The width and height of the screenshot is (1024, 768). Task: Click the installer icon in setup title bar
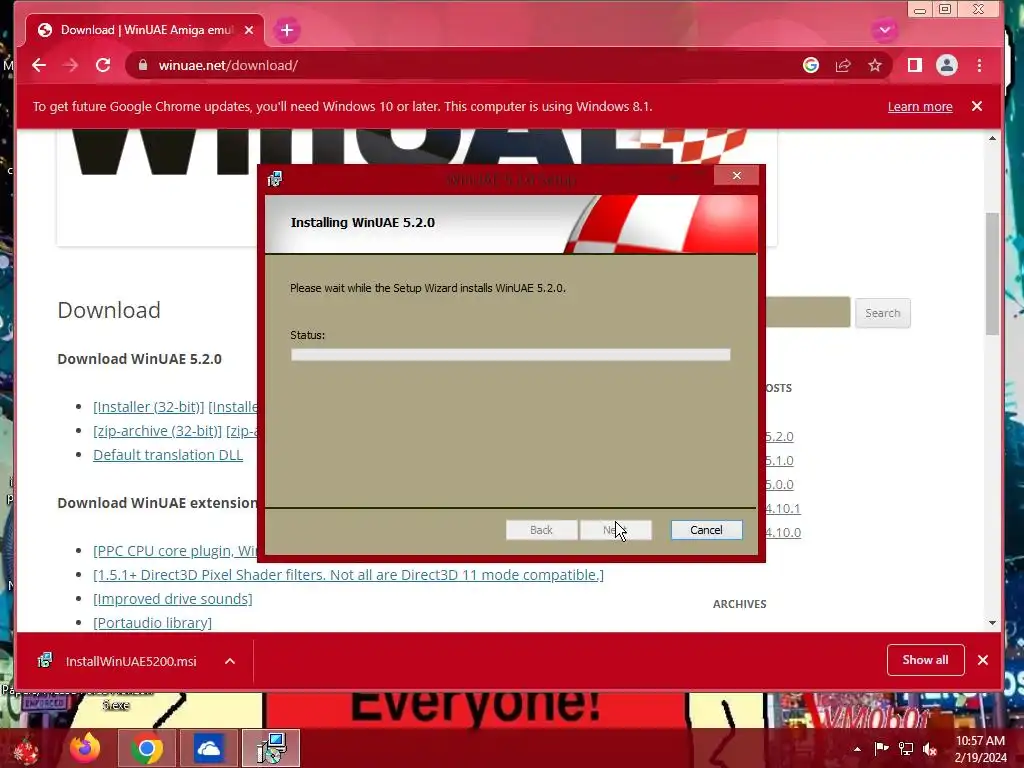click(x=275, y=179)
